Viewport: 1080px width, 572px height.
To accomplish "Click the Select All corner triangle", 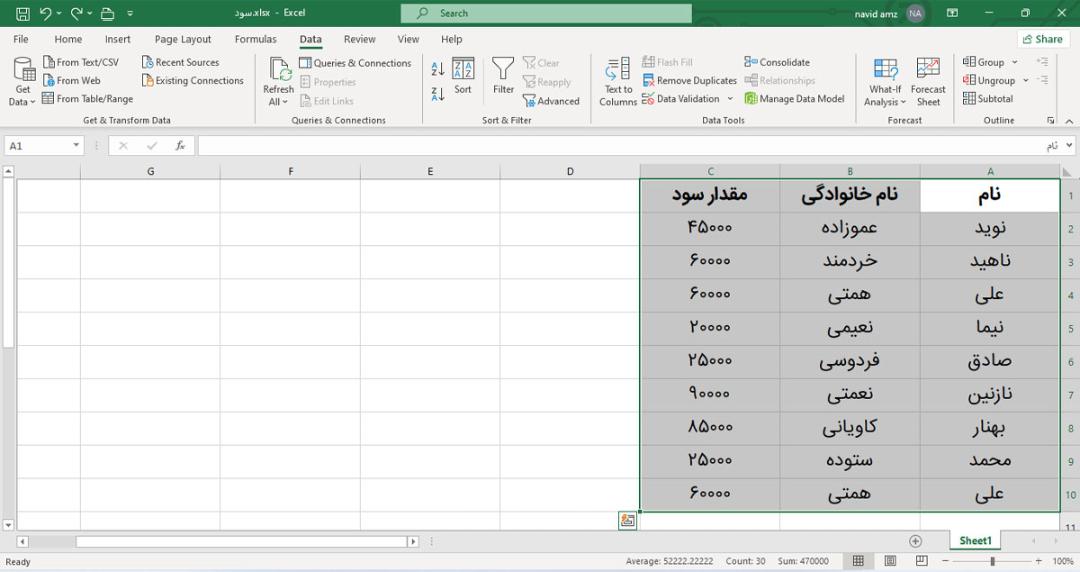I will click(1067, 172).
